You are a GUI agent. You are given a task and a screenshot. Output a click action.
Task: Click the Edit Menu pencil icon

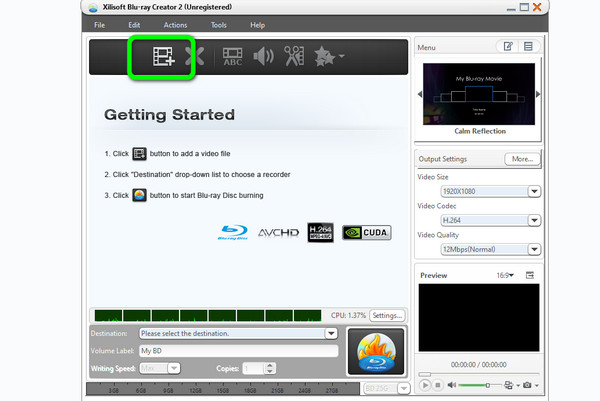508,47
